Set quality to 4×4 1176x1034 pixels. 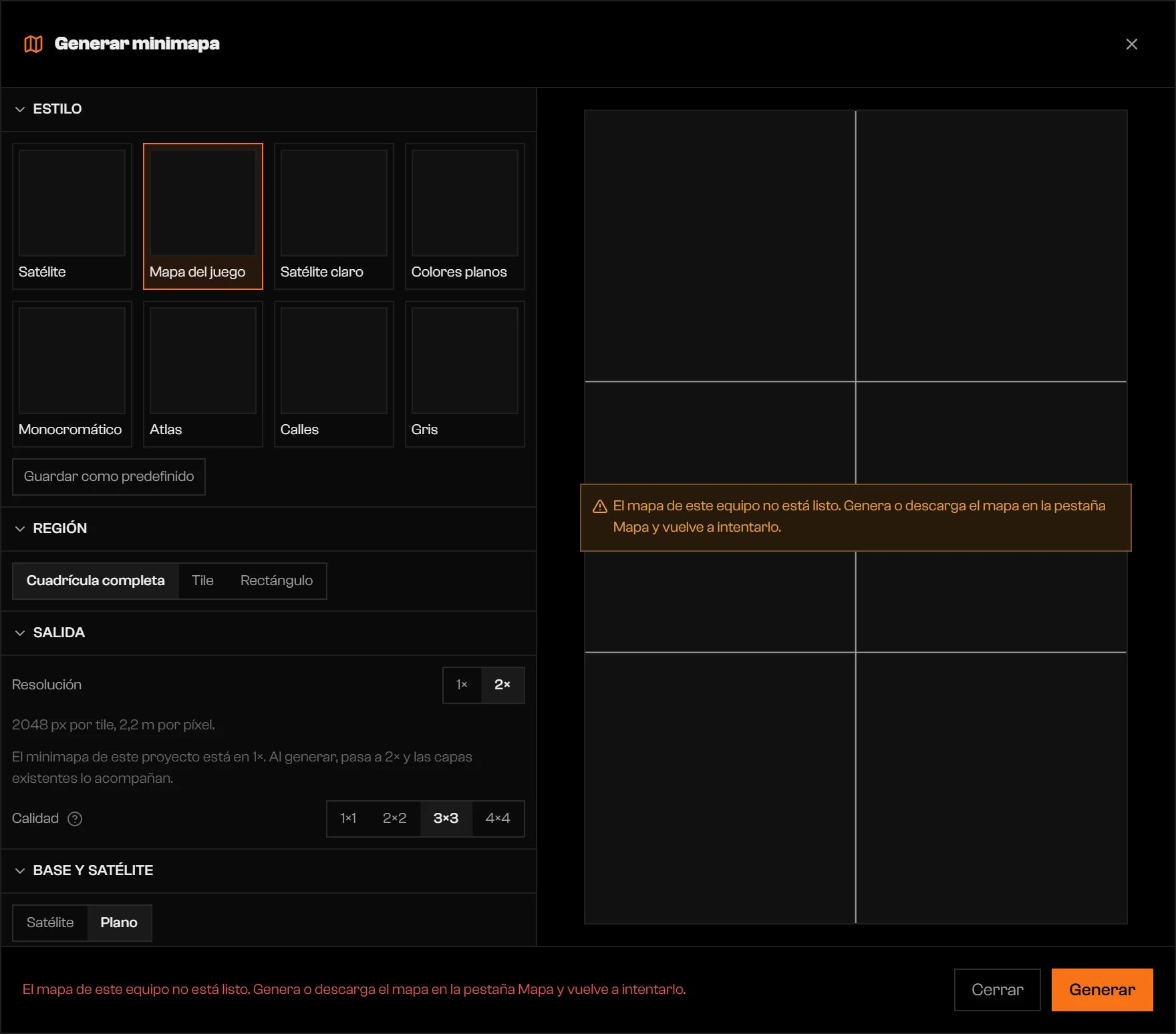(x=498, y=819)
